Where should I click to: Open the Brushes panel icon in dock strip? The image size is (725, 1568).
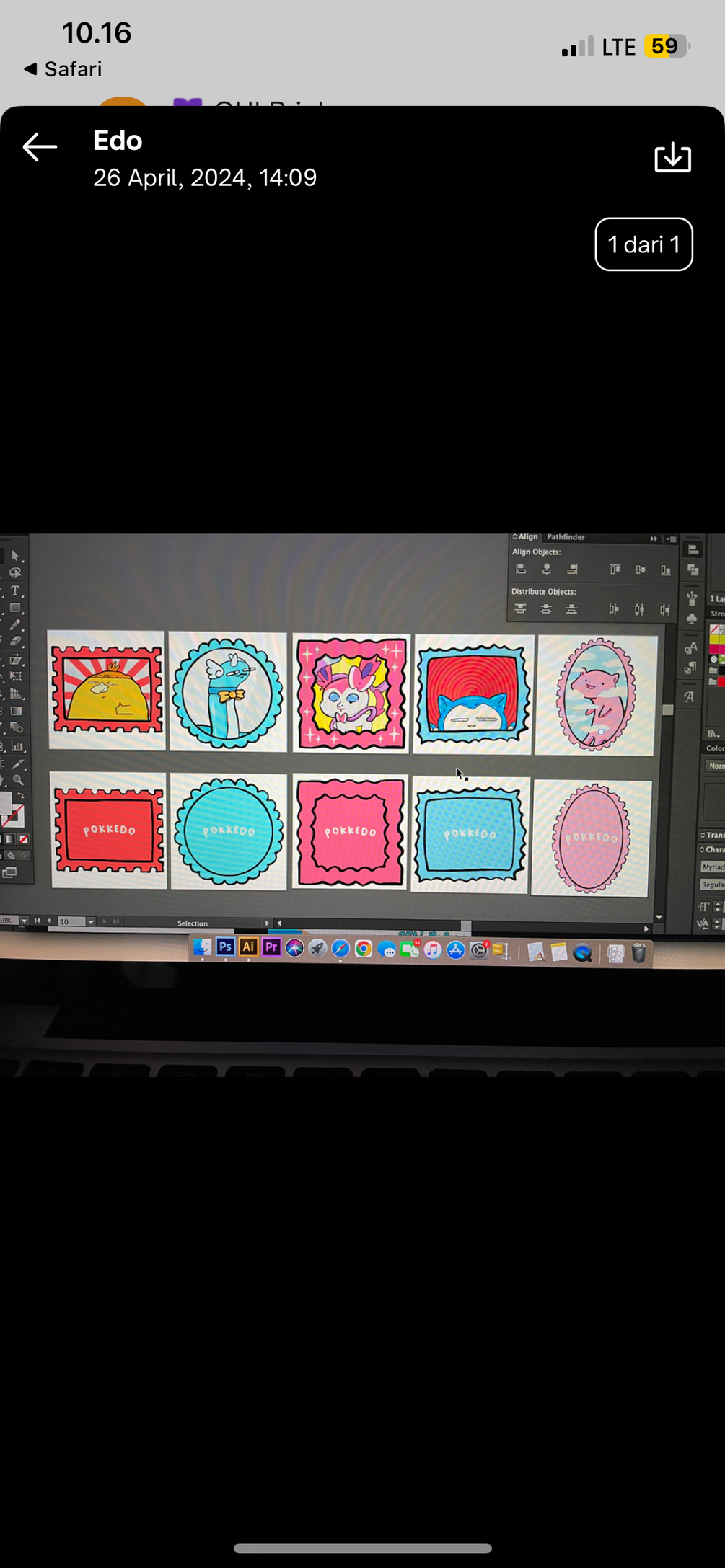691,598
